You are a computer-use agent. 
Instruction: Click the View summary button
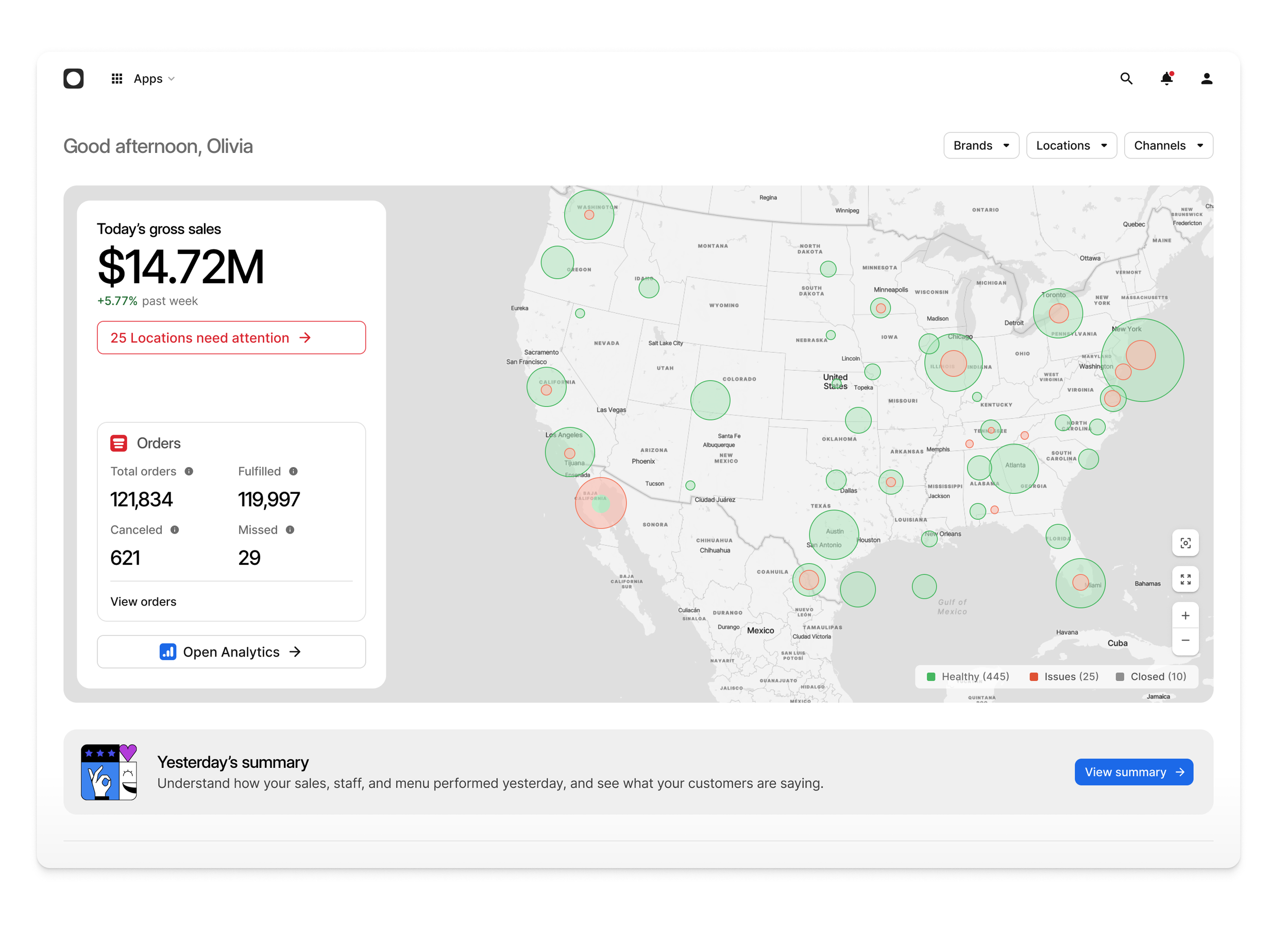pos(1133,771)
